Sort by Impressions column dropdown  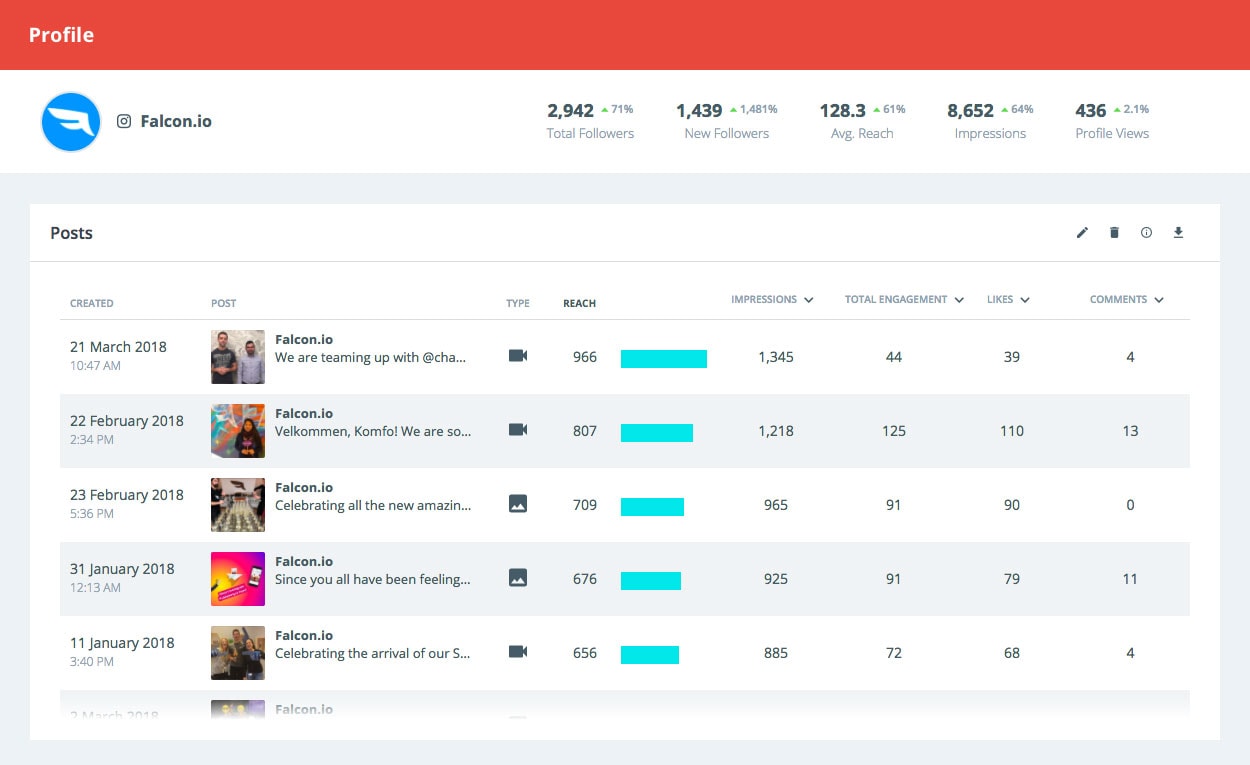click(772, 299)
